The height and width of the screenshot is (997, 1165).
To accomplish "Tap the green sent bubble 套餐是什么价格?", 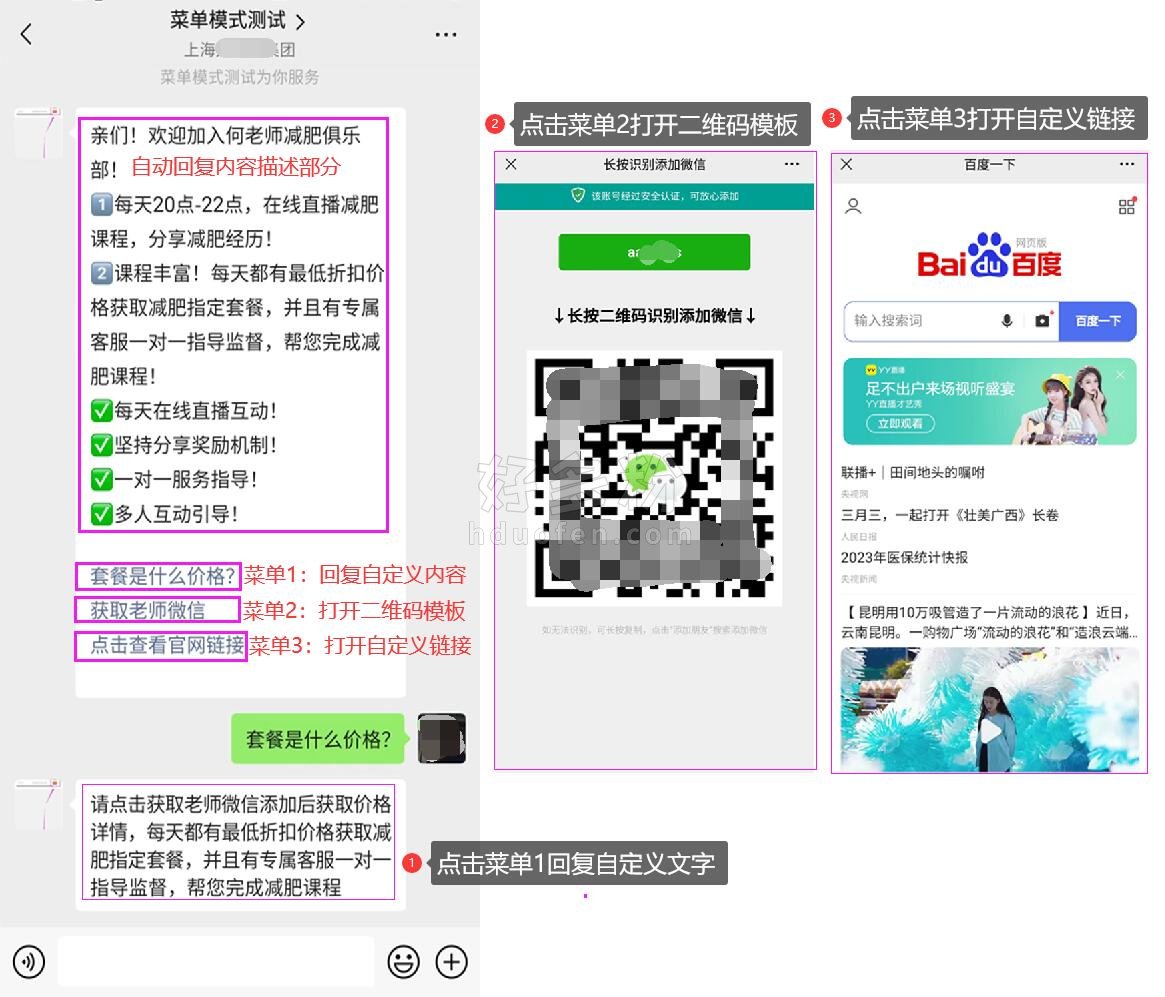I will [x=318, y=738].
